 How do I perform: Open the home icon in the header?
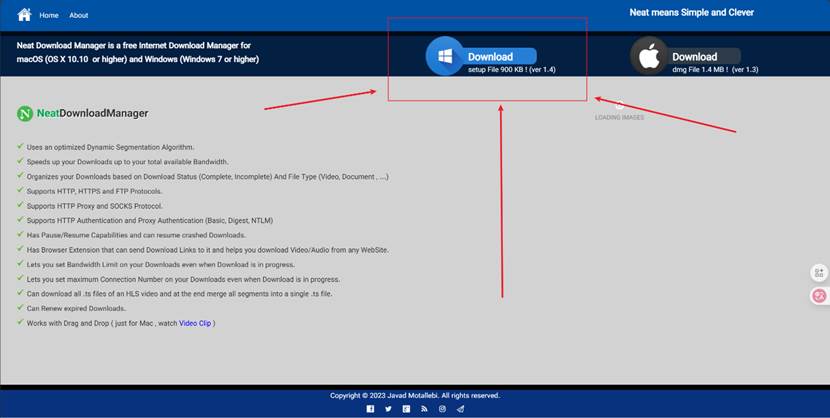24,14
